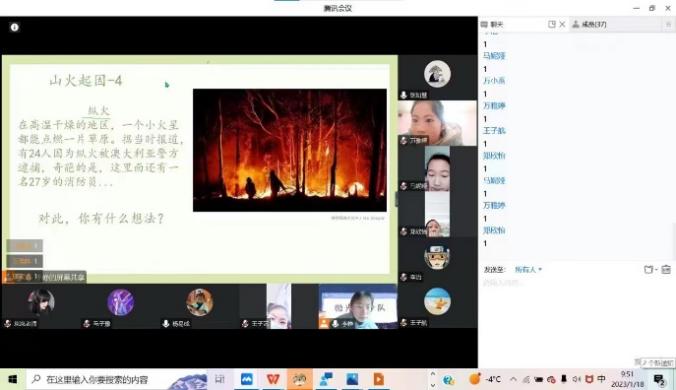The height and width of the screenshot is (390, 676).
Task: Open the orange video player on taskbar
Action: (x=379, y=379)
